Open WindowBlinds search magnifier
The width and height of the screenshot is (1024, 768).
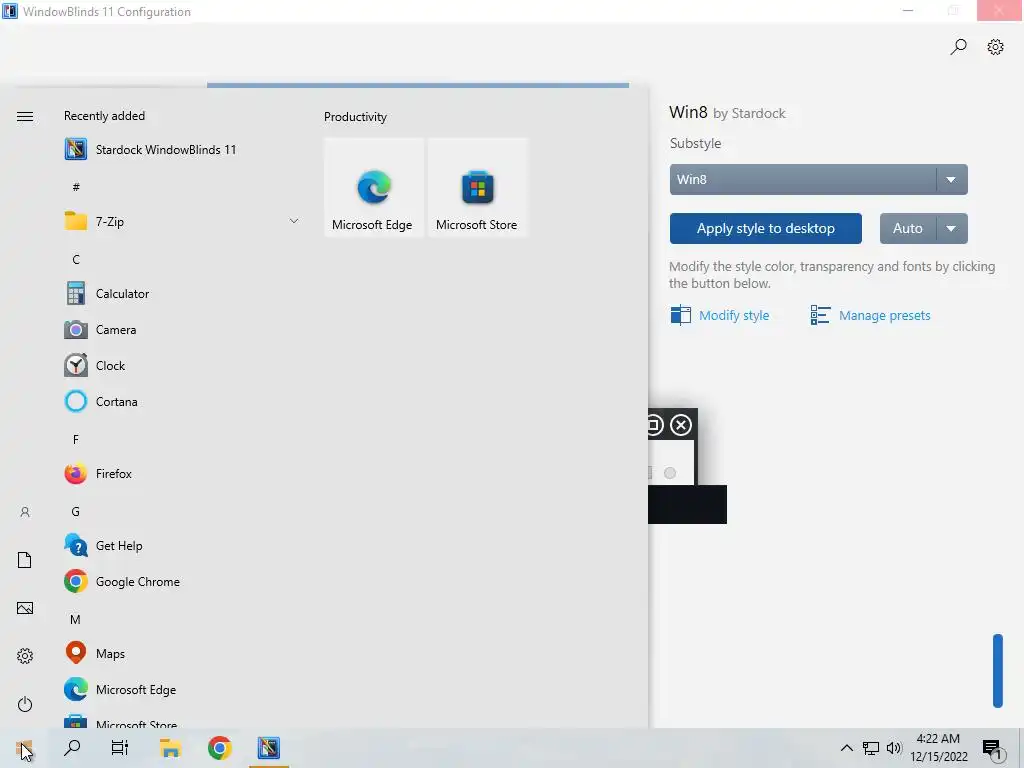958,47
